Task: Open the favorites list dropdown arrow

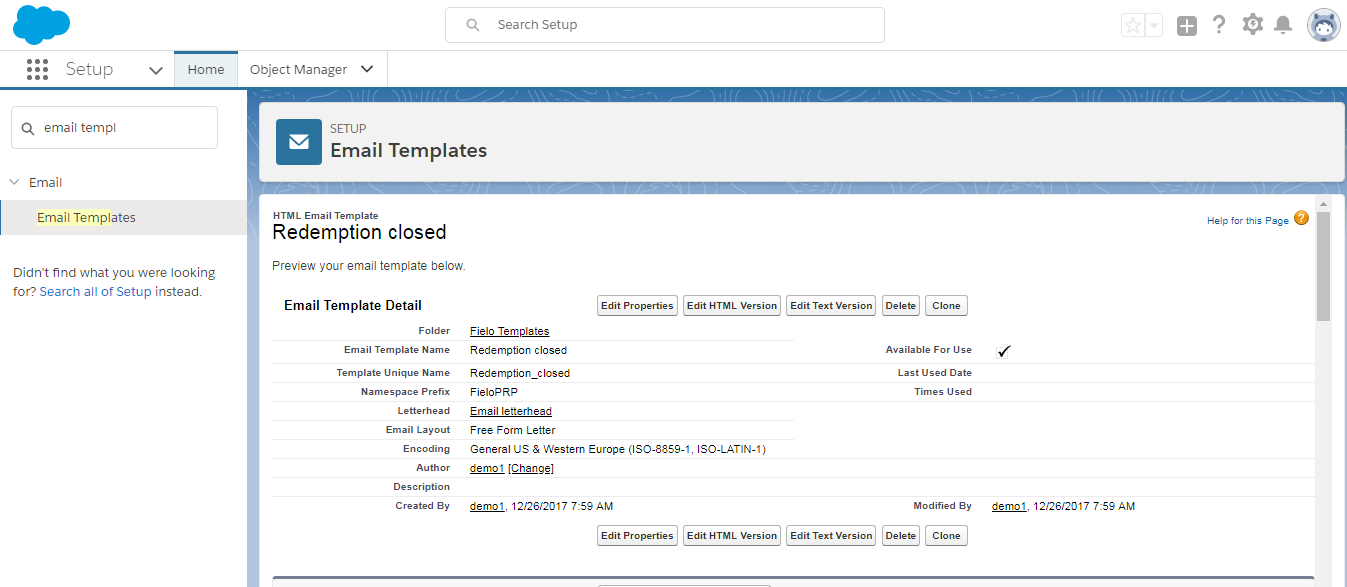Action: point(1153,26)
